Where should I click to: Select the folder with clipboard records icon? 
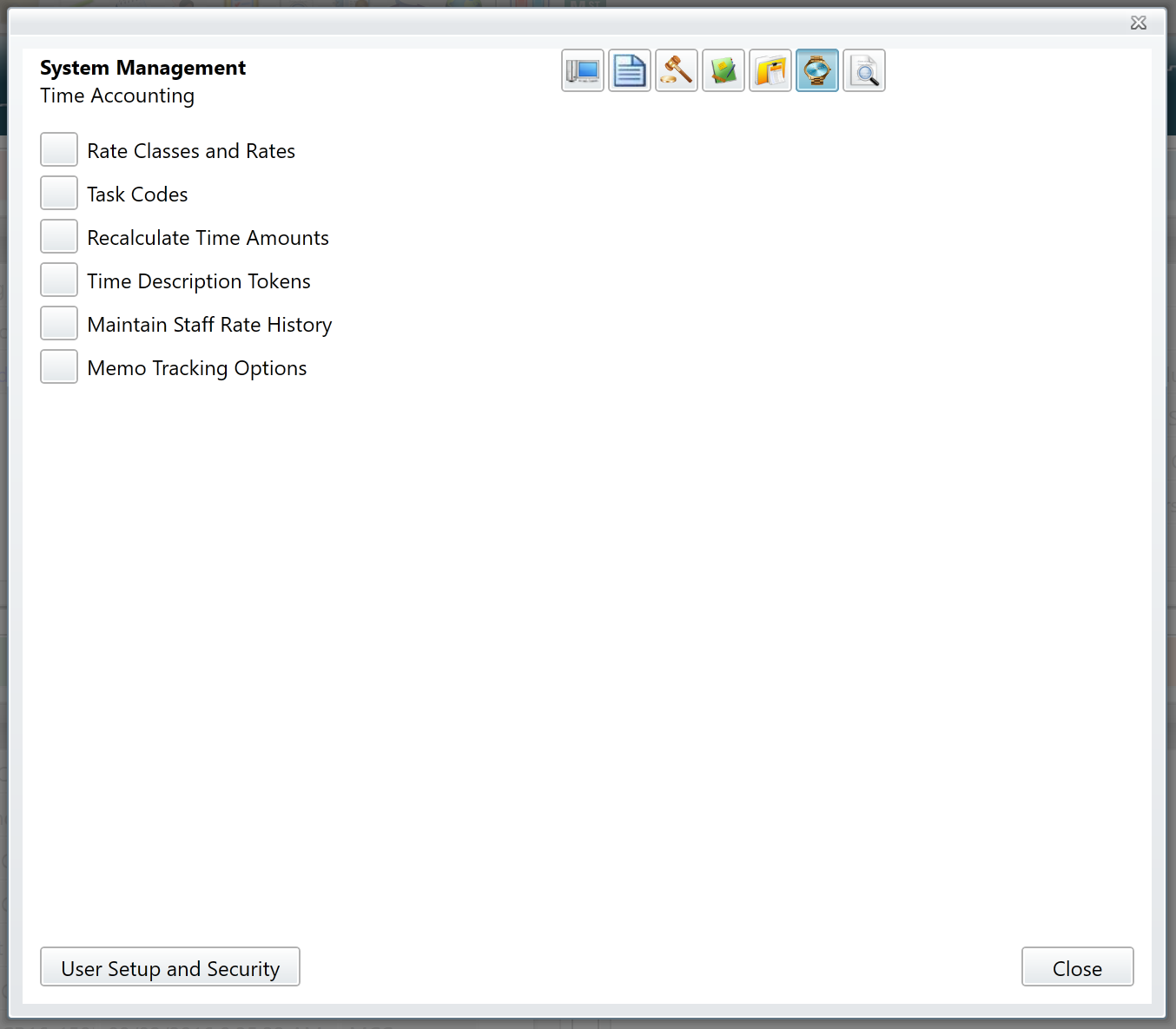point(770,70)
